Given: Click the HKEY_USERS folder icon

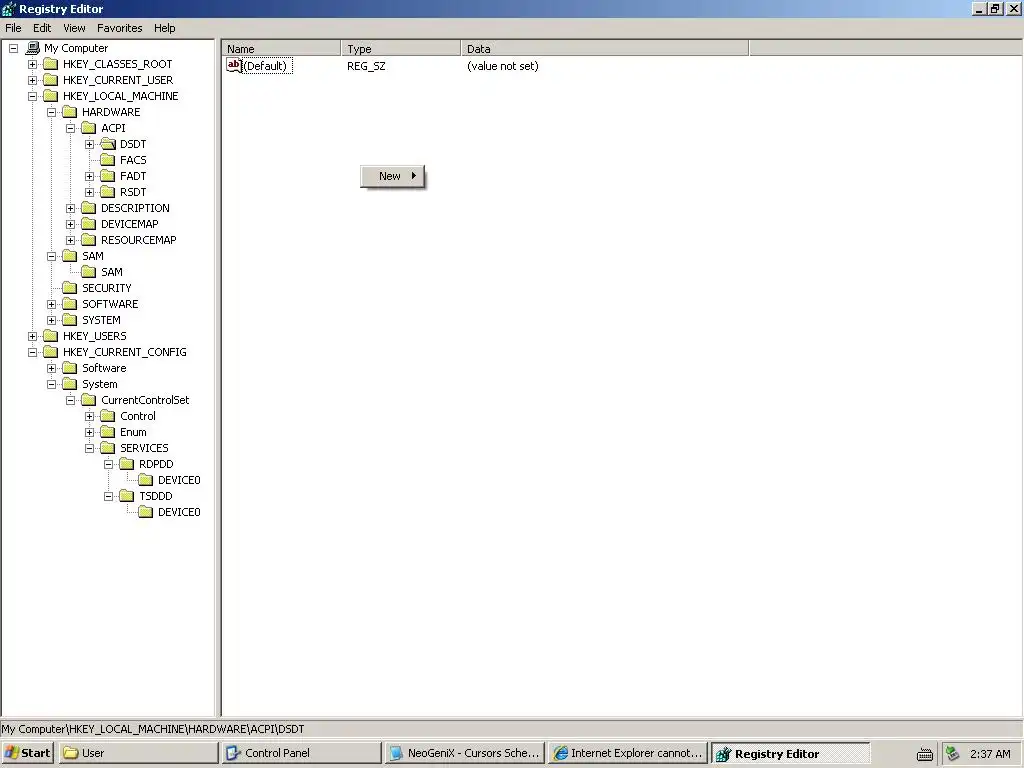Looking at the screenshot, I should point(50,336).
